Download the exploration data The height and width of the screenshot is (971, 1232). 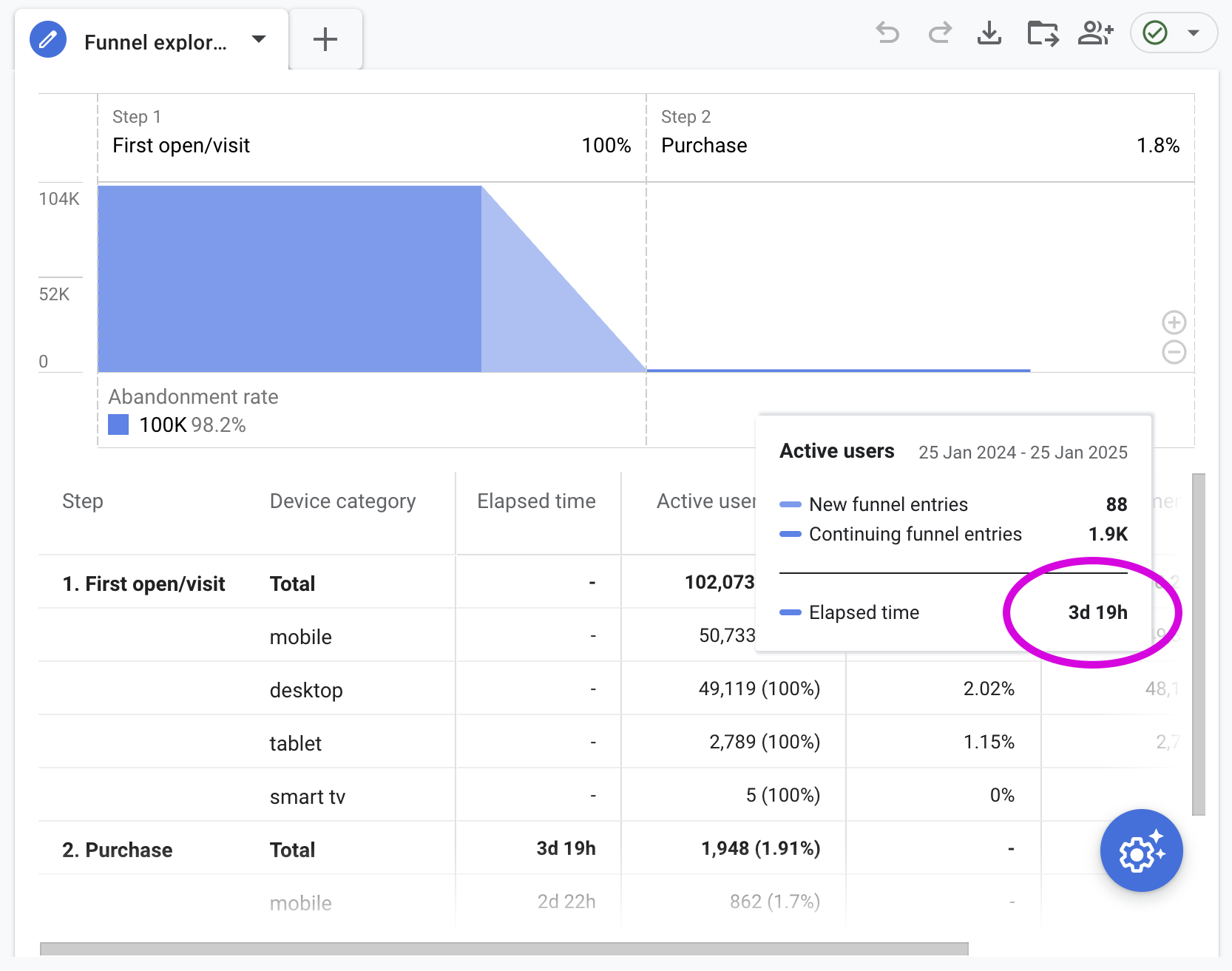(x=989, y=33)
